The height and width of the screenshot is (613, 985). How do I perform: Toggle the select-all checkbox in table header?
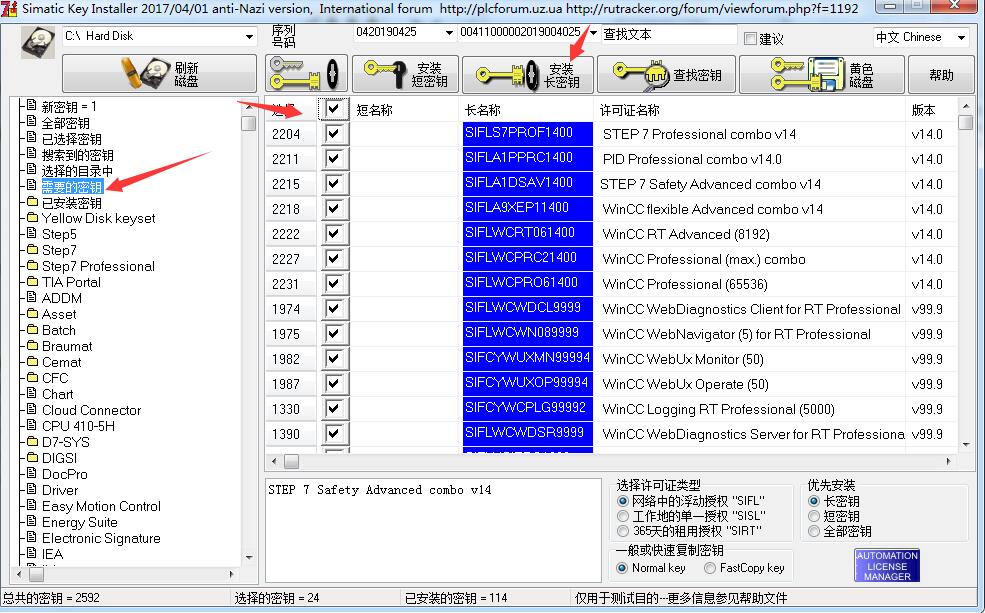click(334, 109)
